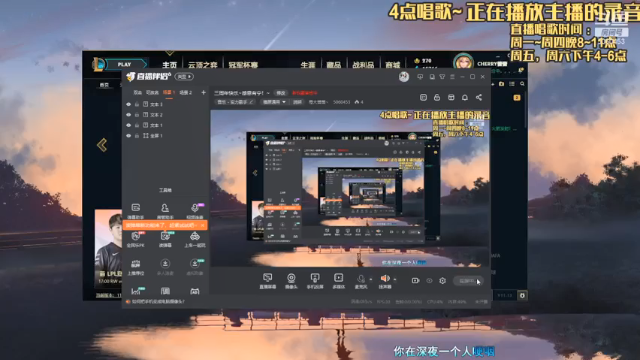Viewport: 640px width, 360px height.
Task: Edit the category pill with pencil icon
Action: coord(236,102)
